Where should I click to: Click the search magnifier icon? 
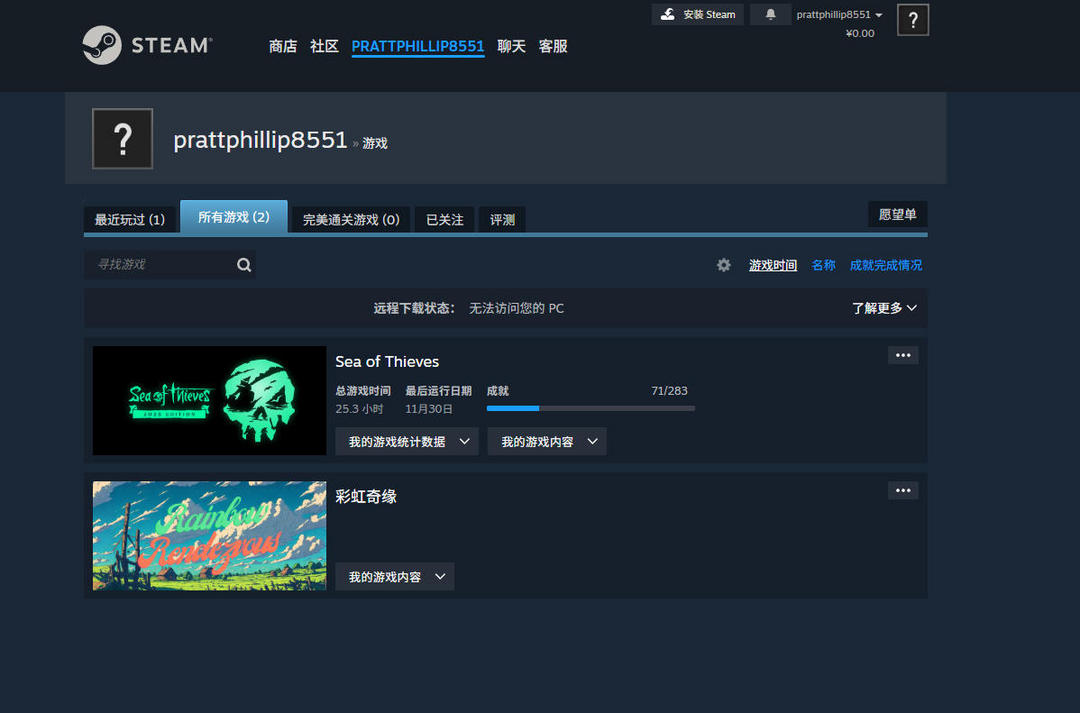[244, 265]
